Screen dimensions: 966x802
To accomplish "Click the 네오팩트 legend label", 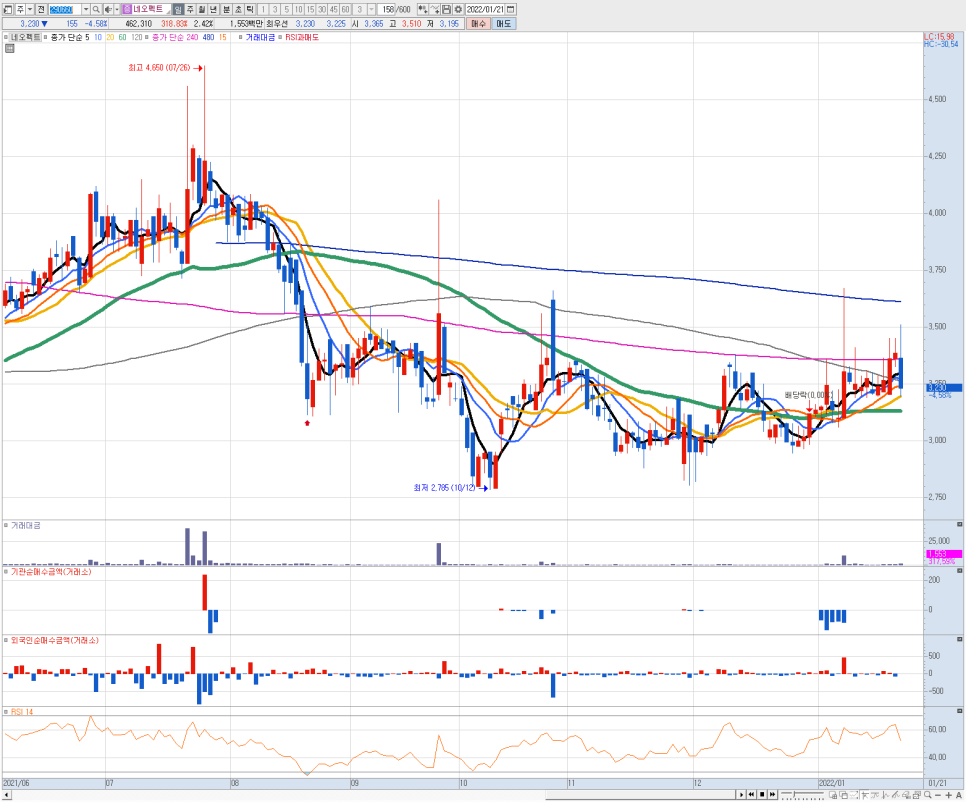I will (26, 38).
